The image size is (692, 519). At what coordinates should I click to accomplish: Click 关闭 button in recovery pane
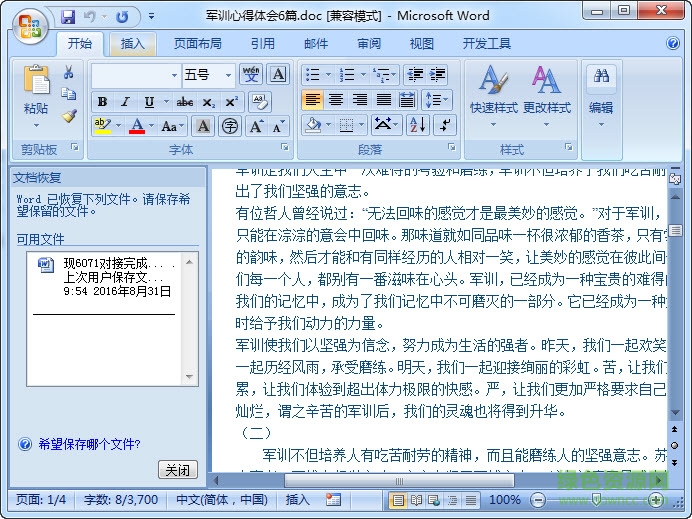click(x=177, y=470)
